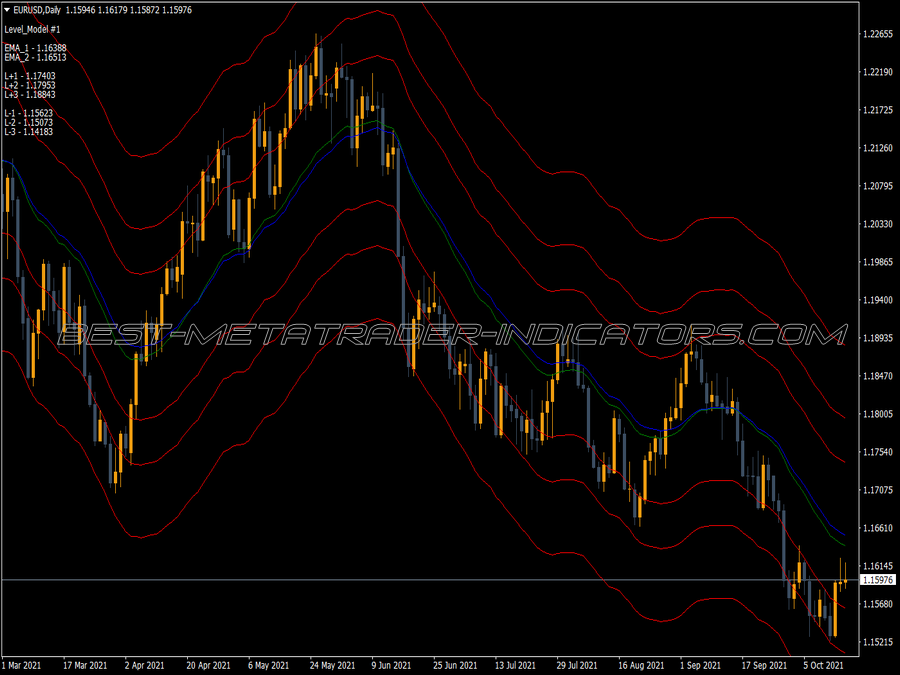Click price scale value 1.16145
Image resolution: width=900 pixels, height=675 pixels.
pyautogui.click(x=878, y=566)
